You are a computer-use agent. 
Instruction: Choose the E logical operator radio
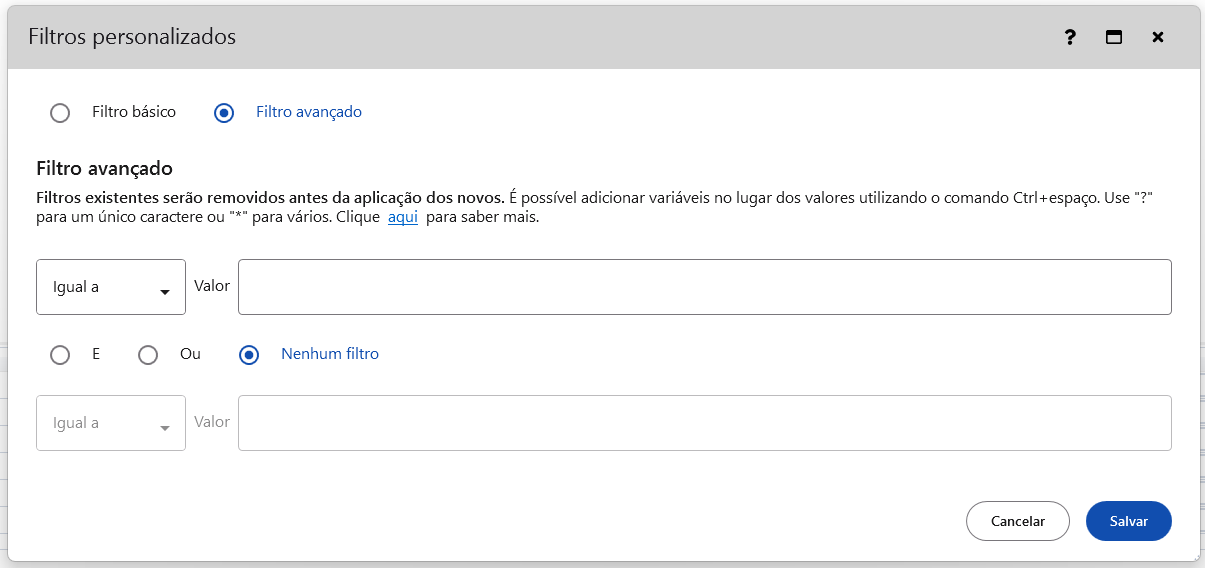click(60, 355)
